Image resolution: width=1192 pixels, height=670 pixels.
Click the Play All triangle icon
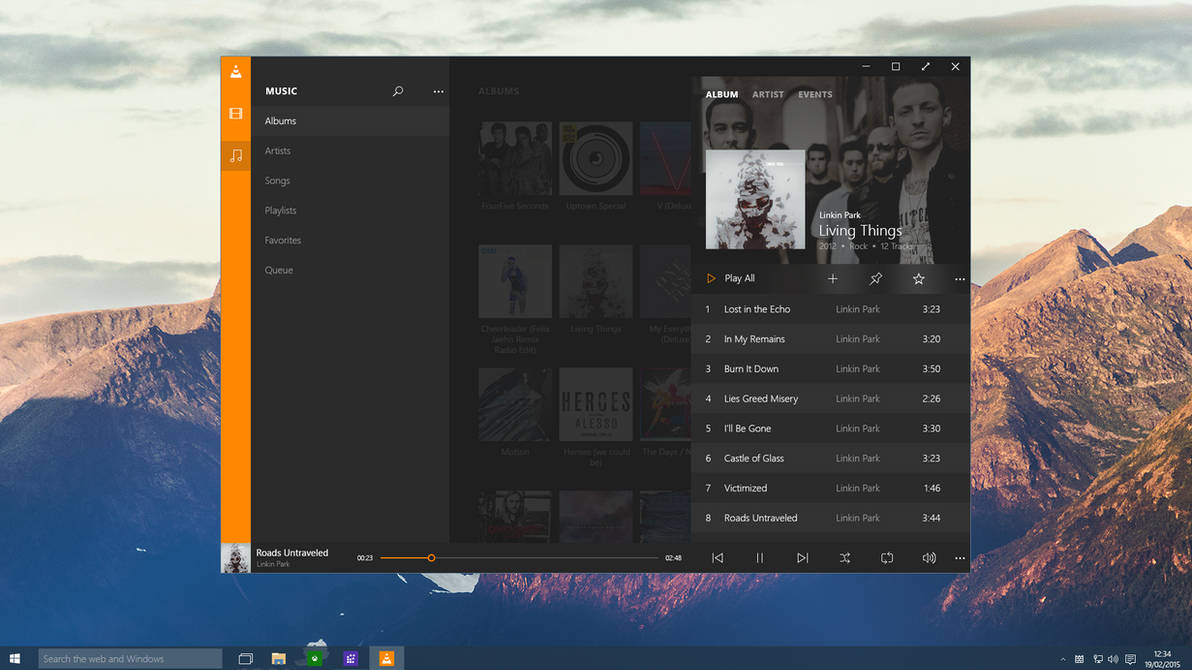pyautogui.click(x=711, y=278)
